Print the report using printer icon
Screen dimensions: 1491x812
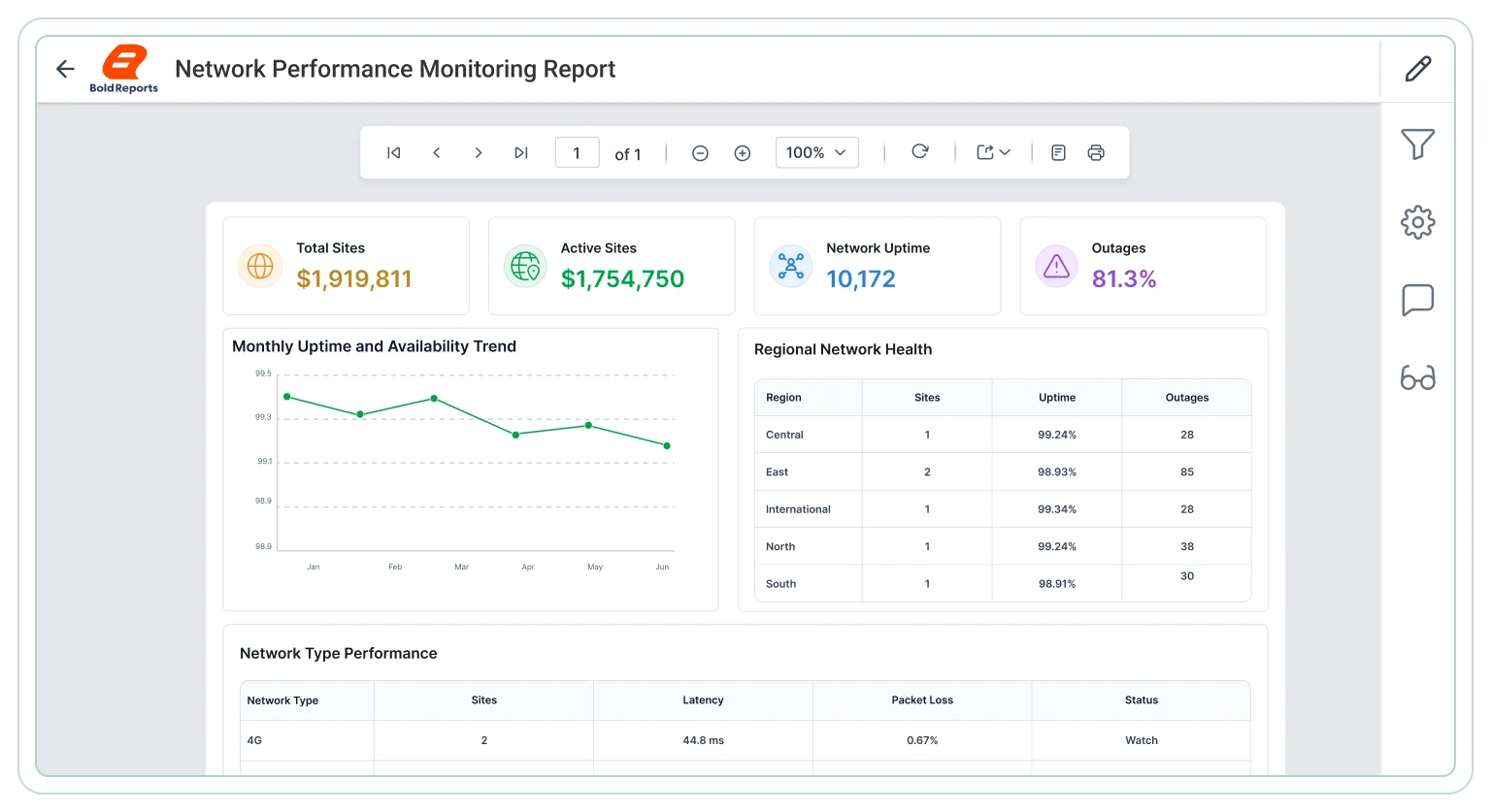1096,152
